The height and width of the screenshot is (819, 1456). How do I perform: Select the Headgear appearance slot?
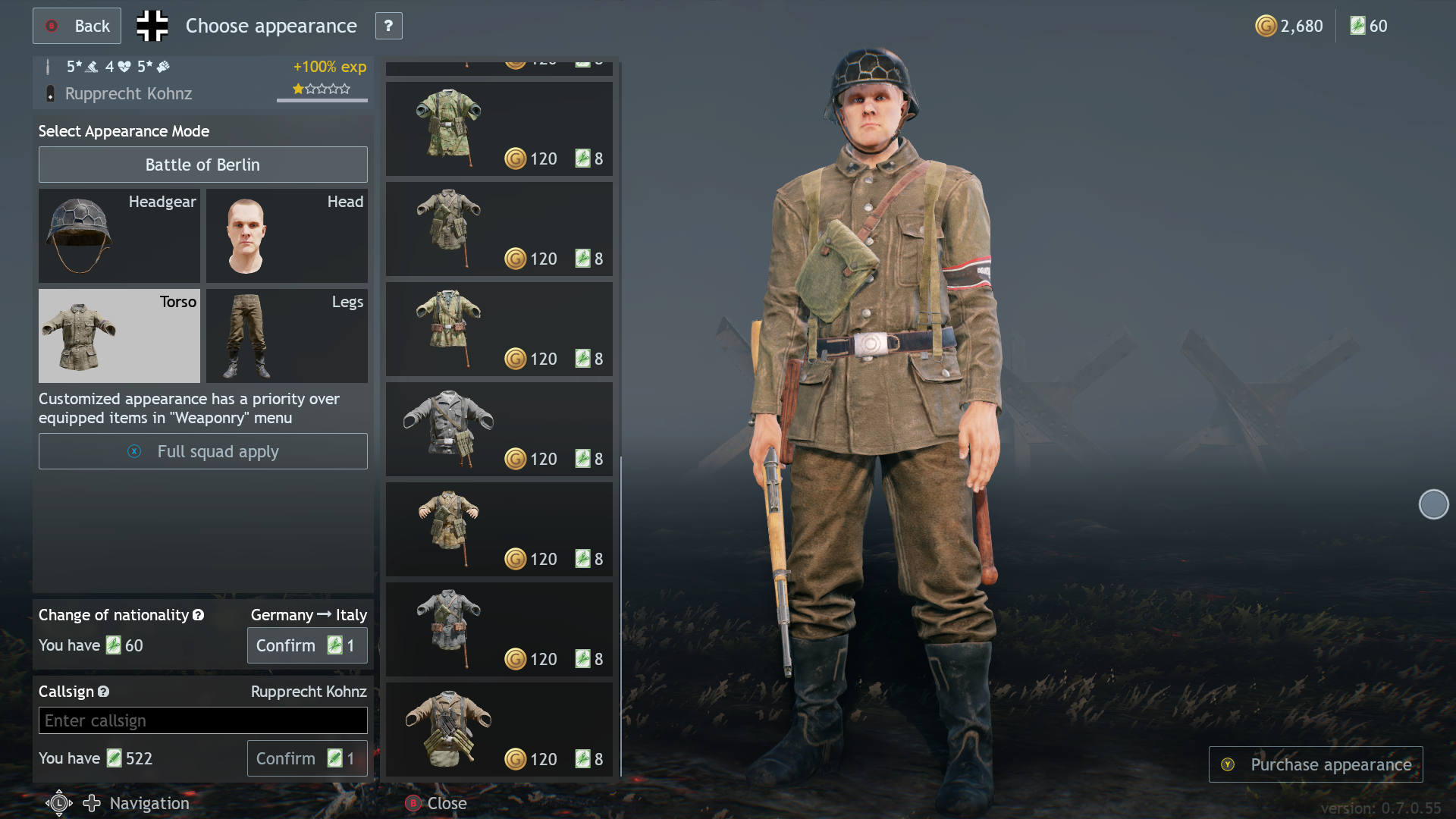point(119,236)
